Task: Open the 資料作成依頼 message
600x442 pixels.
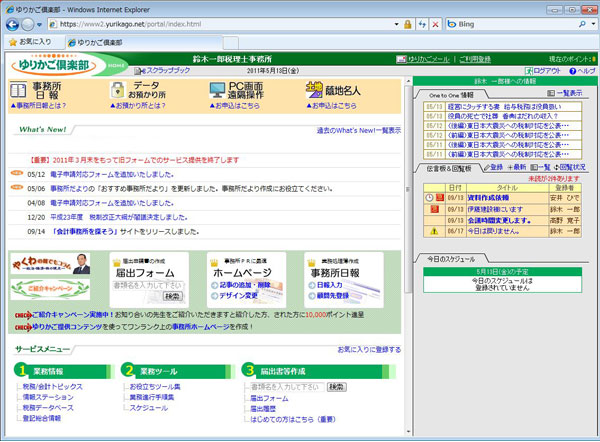Action: (x=488, y=198)
